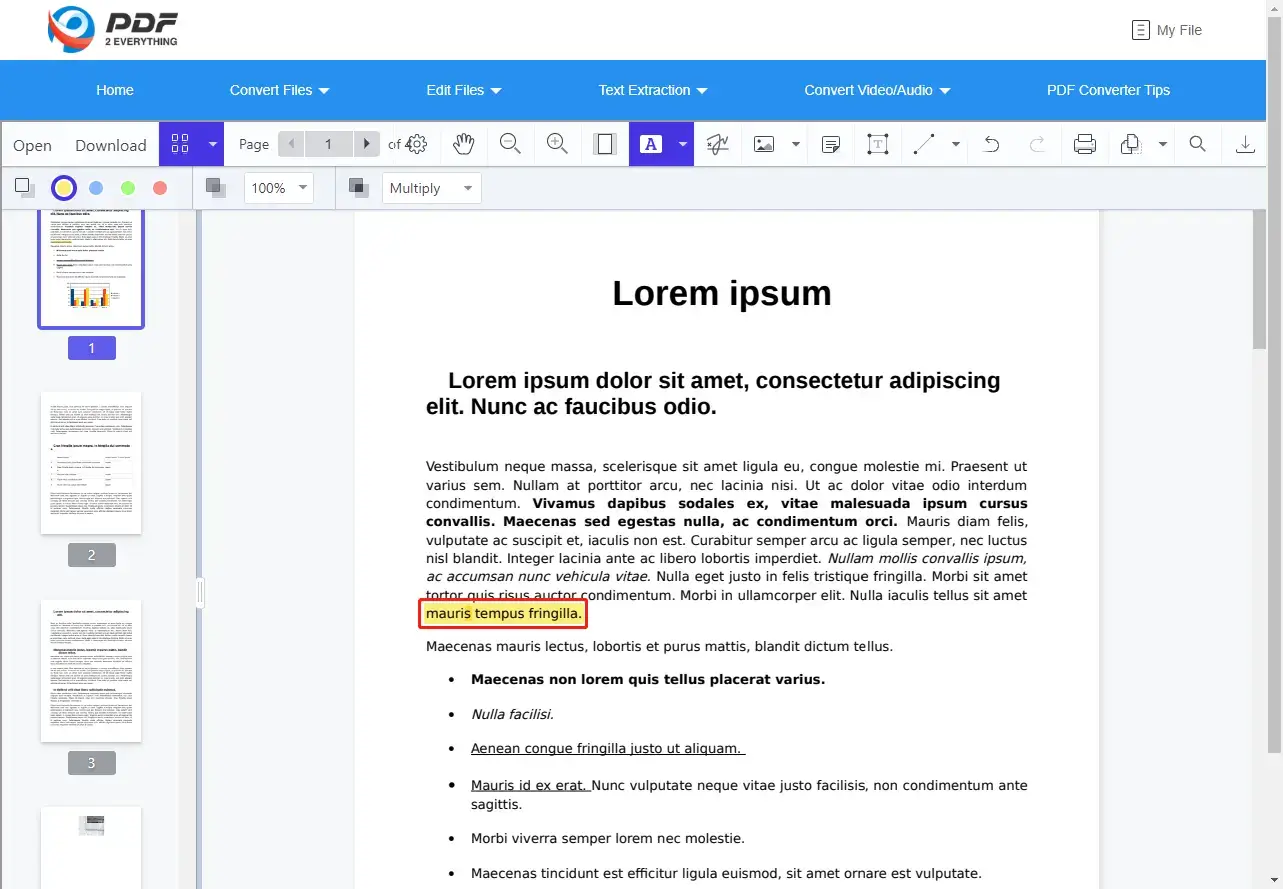Open the signature tool
Viewport: 1283px width, 889px height.
[x=717, y=144]
